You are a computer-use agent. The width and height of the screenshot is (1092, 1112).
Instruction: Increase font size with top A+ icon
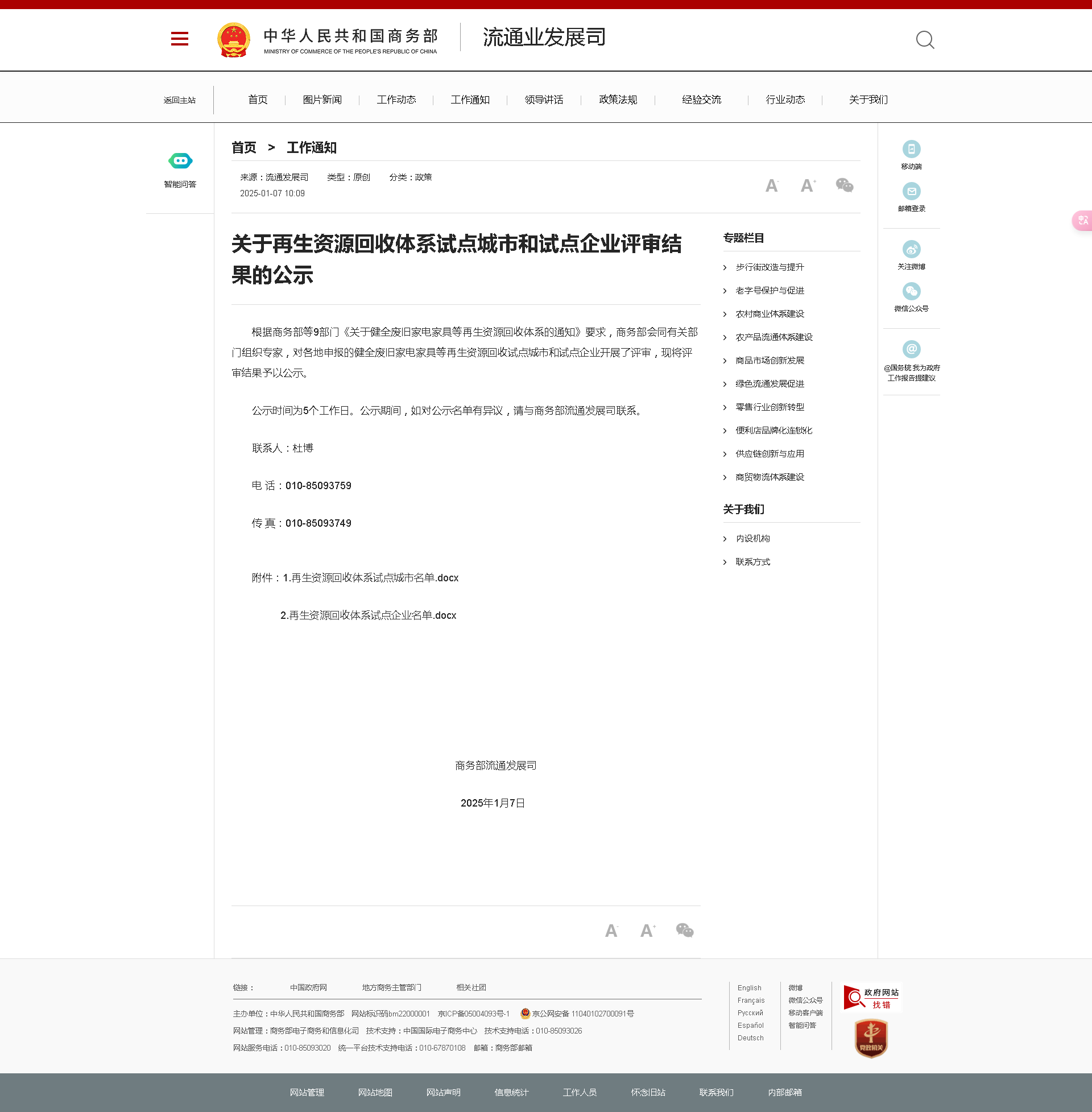(x=808, y=185)
